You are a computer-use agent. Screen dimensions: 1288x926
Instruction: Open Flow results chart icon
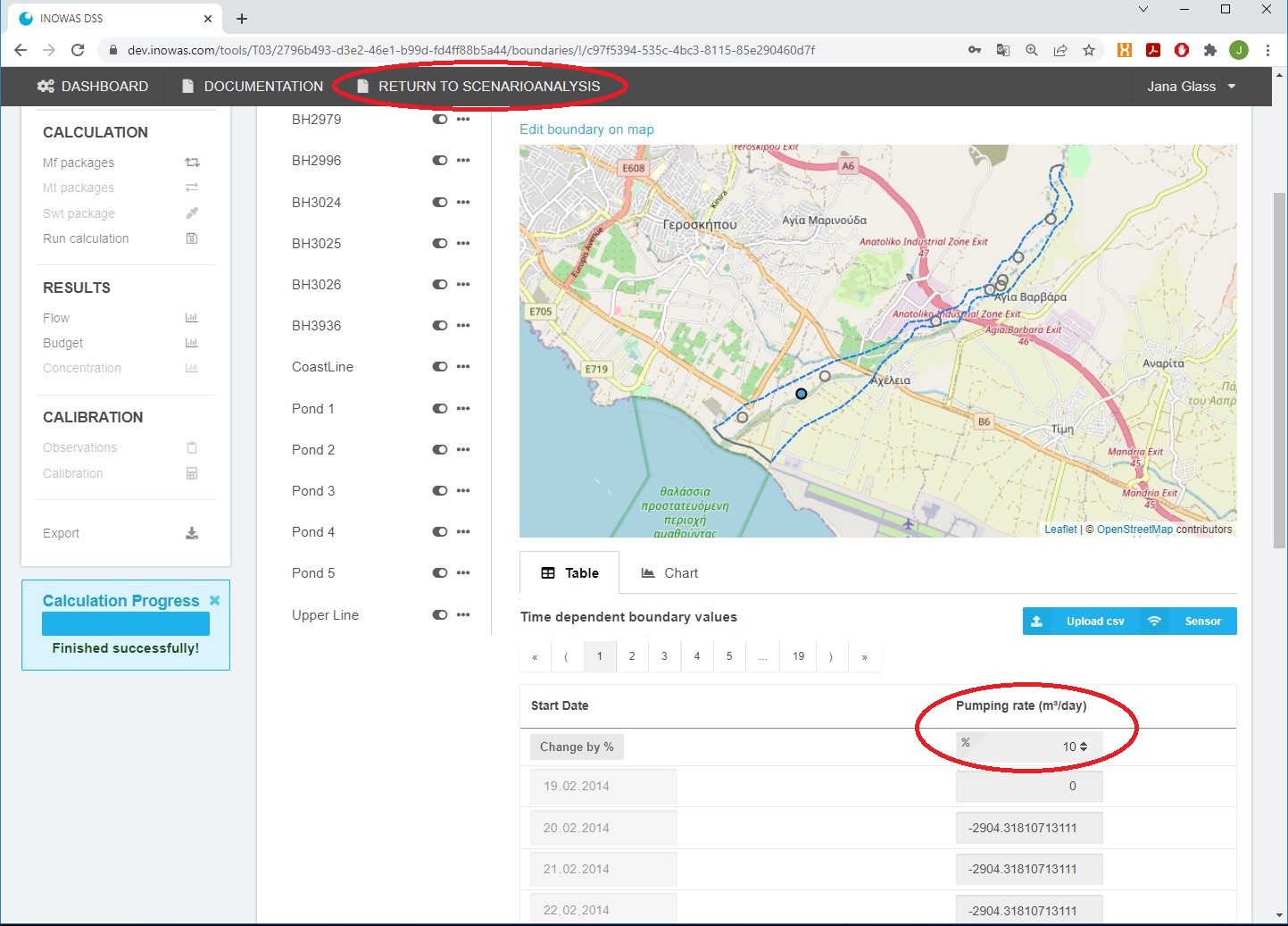click(192, 318)
